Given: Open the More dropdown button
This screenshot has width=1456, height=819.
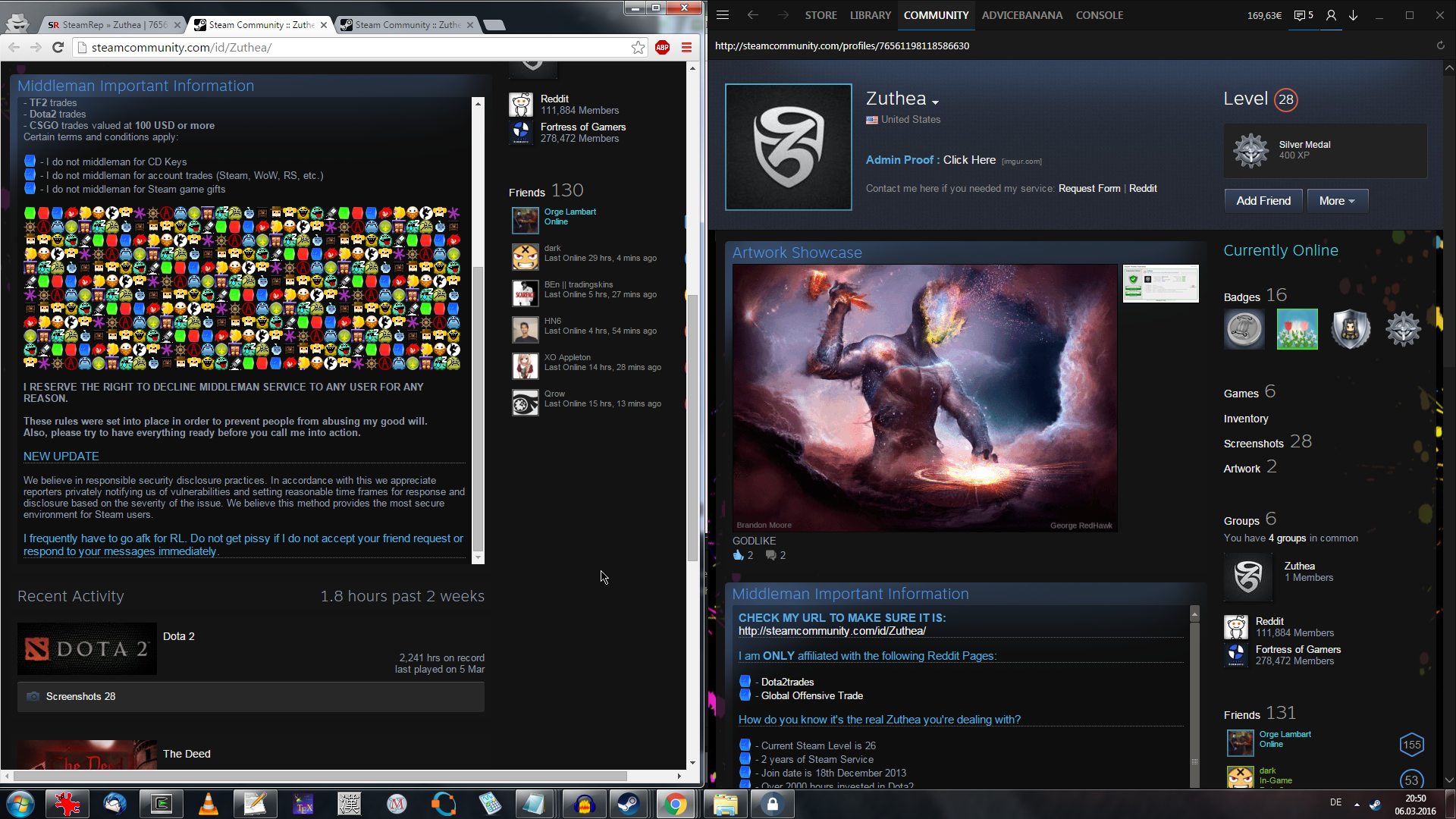Looking at the screenshot, I should pos(1337,201).
